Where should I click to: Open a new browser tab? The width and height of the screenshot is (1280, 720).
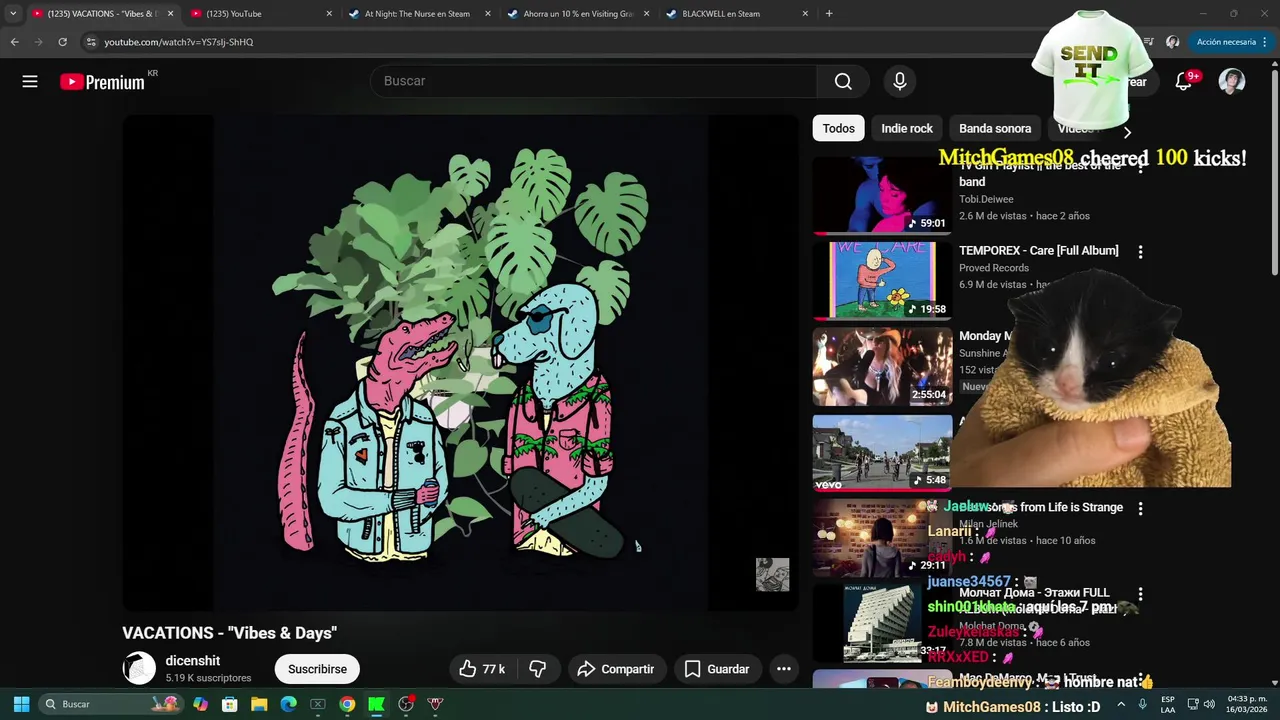829,14
